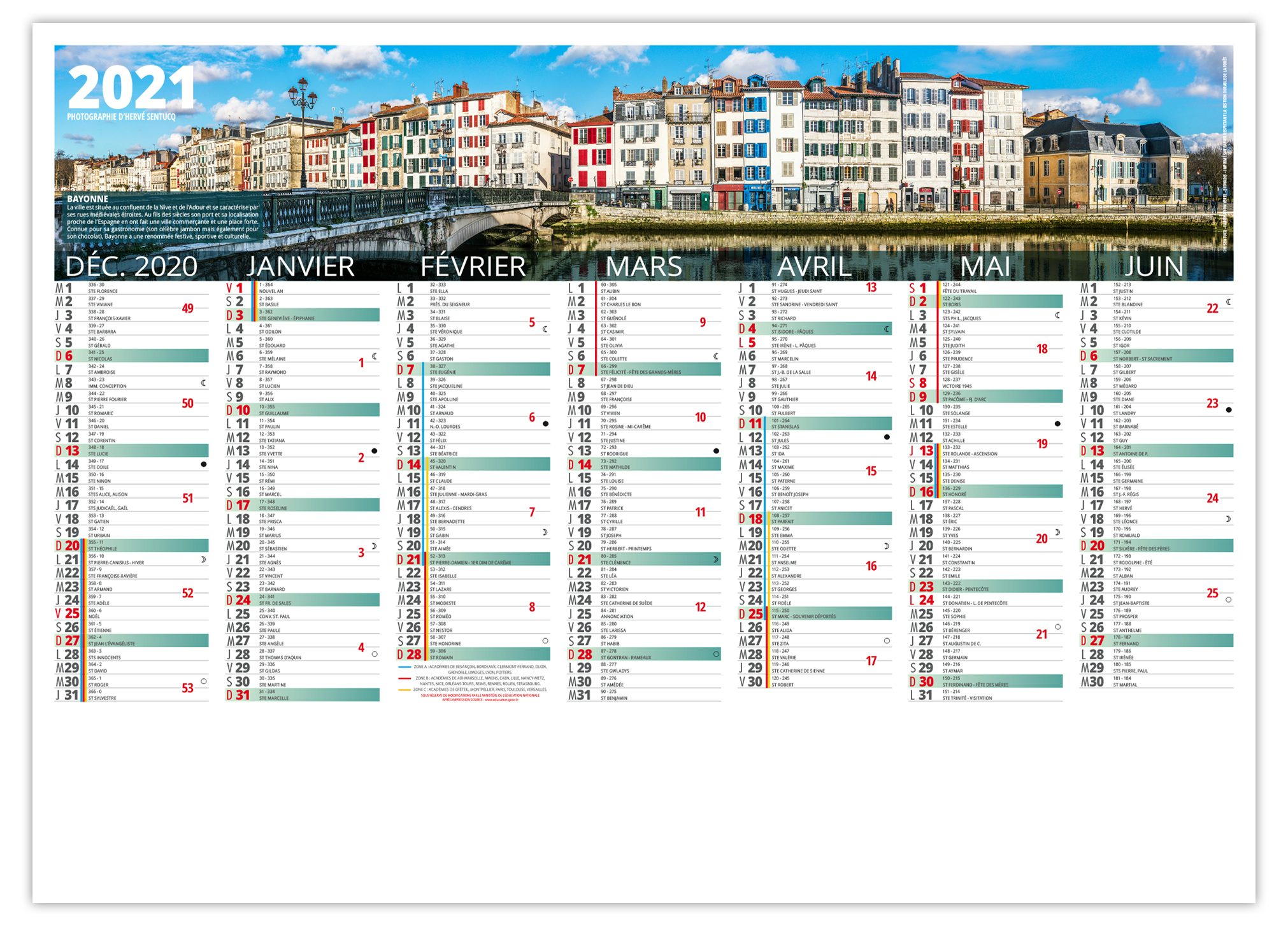This screenshot has height=926, width=1288.
Task: Click the blue Zone A legend line
Action: click(404, 667)
